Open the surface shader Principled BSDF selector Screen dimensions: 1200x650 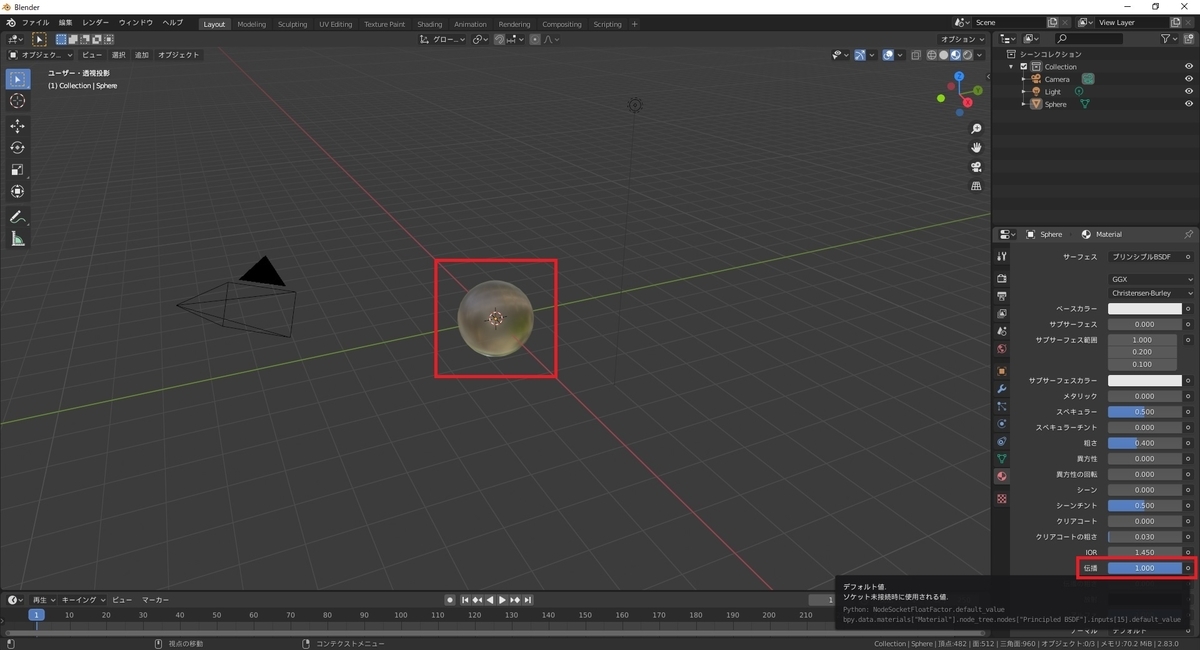[1144, 257]
